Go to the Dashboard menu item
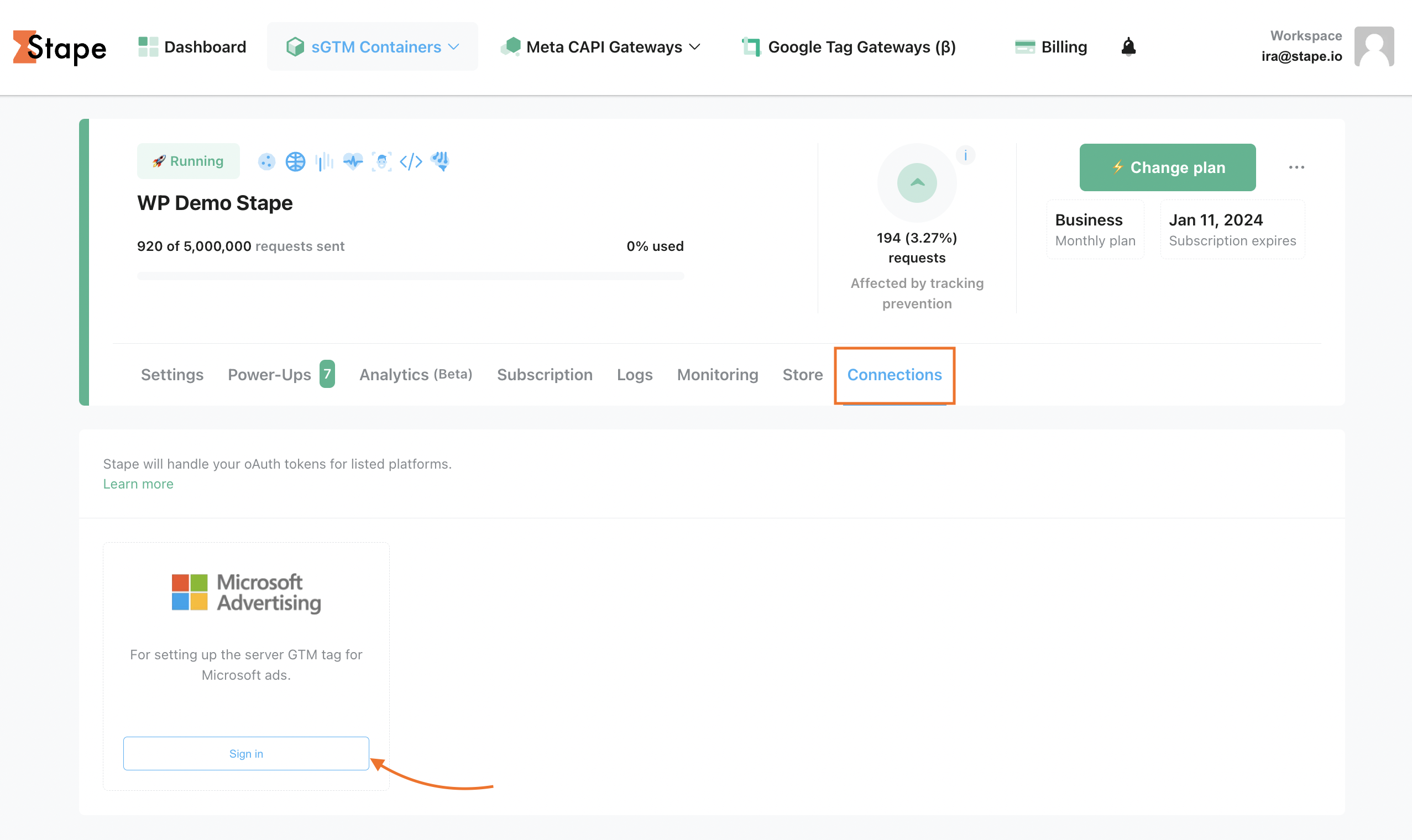1412x840 pixels. click(192, 47)
